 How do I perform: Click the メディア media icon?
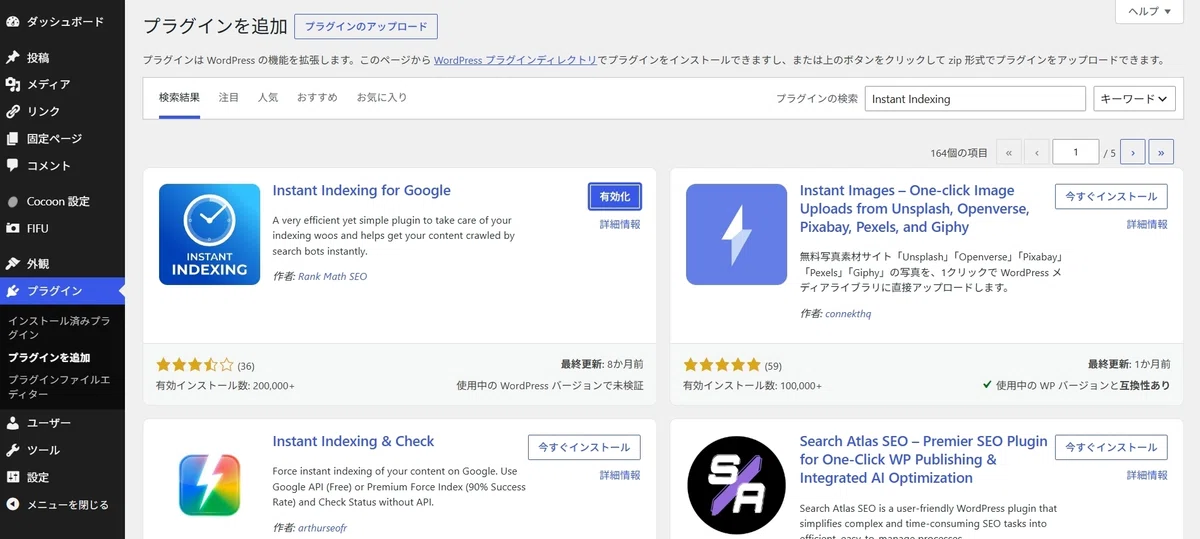13,85
